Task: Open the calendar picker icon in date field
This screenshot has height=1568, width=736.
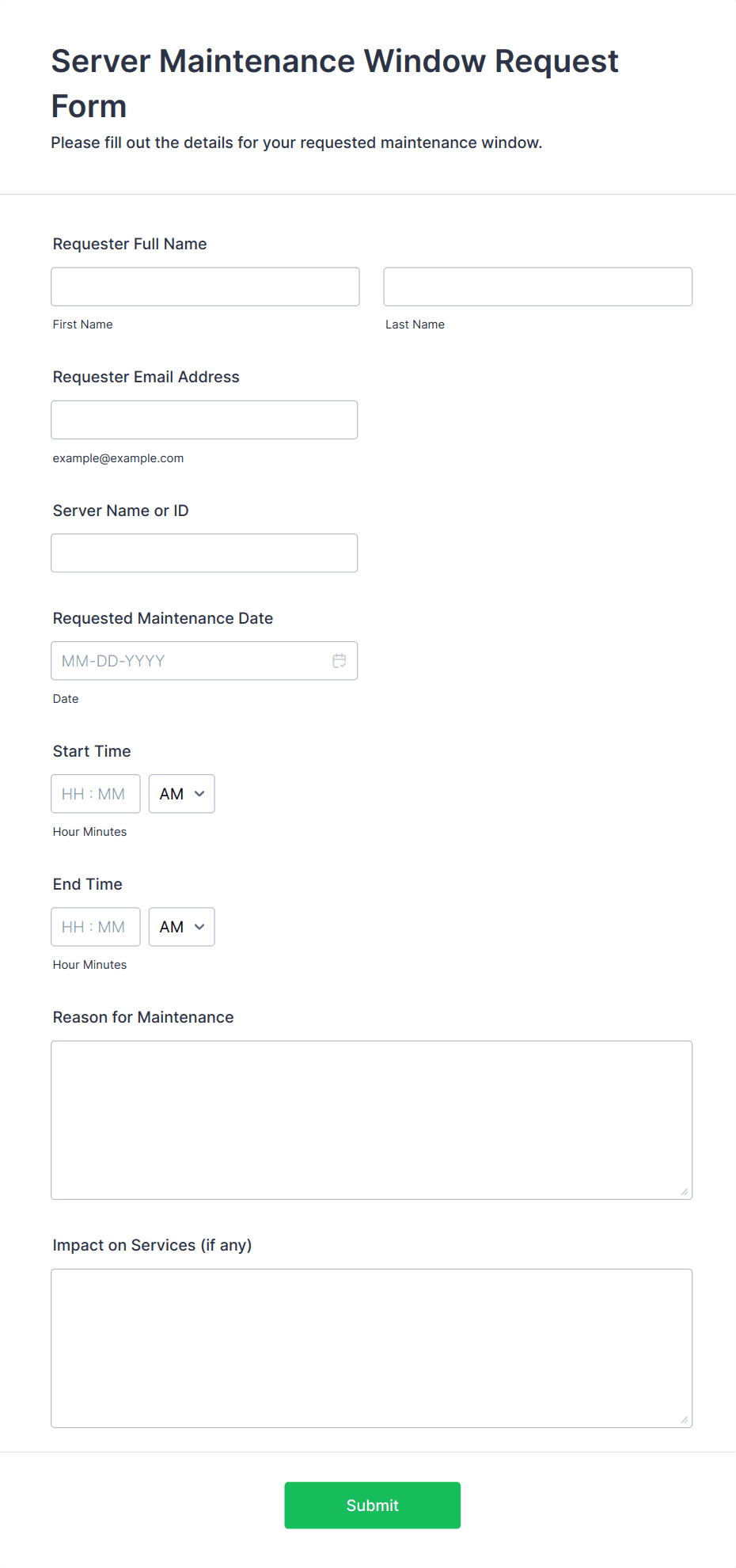Action: click(x=339, y=661)
